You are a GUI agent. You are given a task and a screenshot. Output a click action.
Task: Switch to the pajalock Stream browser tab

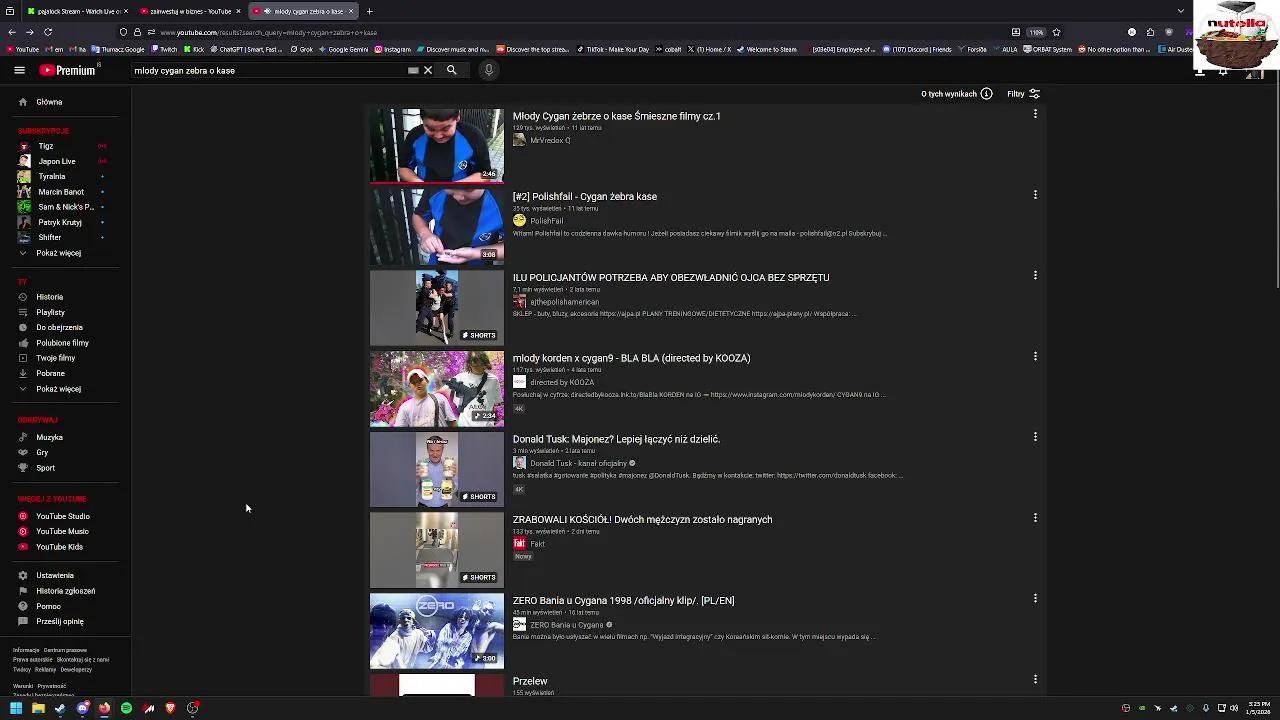(75, 11)
